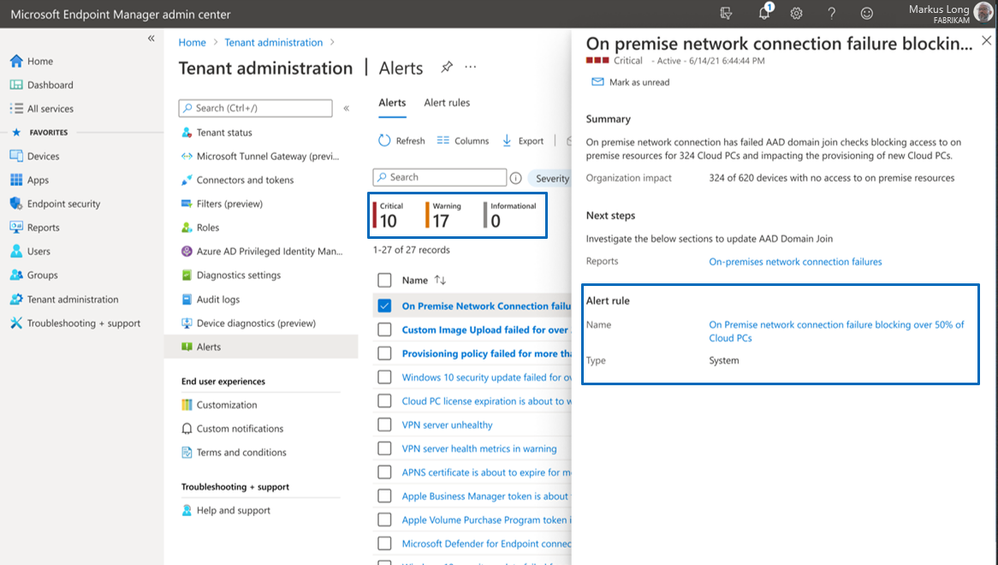Check the Custom Image Upload failed row
Viewport: 998px width, 565px height.
(x=384, y=330)
